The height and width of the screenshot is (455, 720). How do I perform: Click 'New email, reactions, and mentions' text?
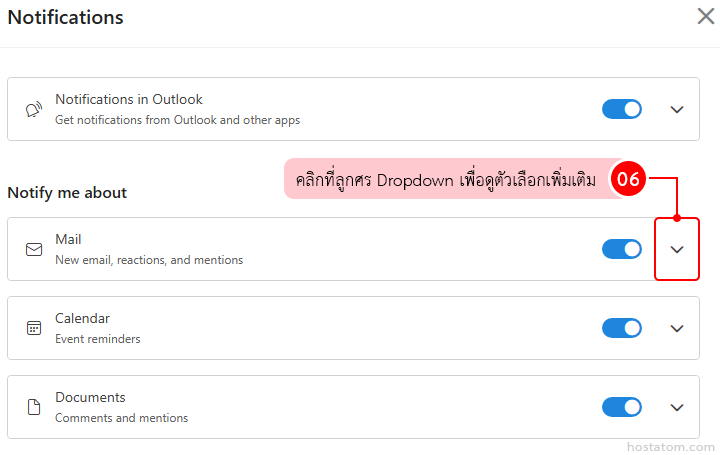[149, 260]
